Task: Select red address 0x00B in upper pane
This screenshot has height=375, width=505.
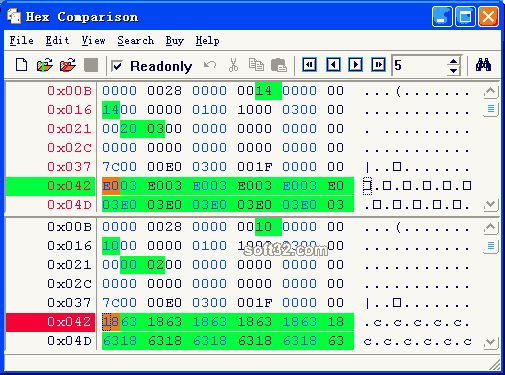Action: (x=69, y=91)
